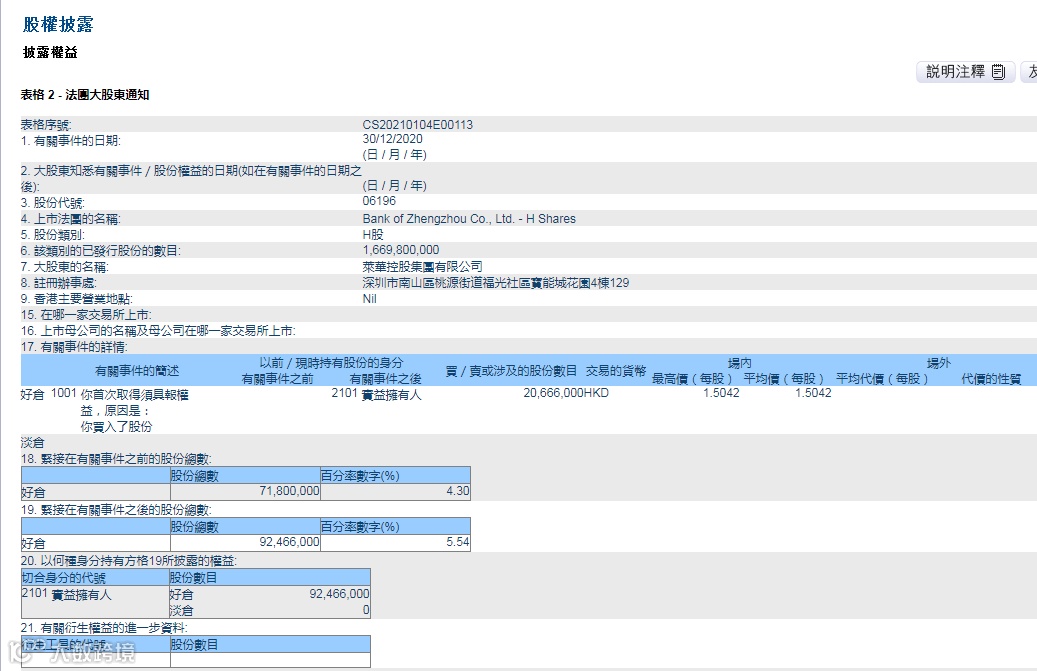Click the stock code 06196
Screen dimensions: 1037x671
coord(379,201)
